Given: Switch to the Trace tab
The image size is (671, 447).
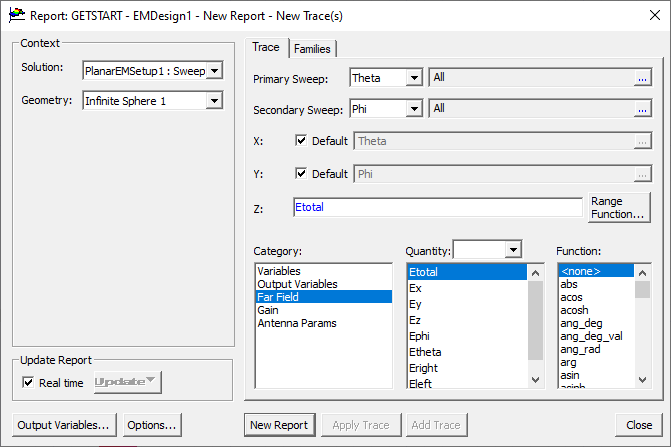Looking at the screenshot, I should point(266,47).
